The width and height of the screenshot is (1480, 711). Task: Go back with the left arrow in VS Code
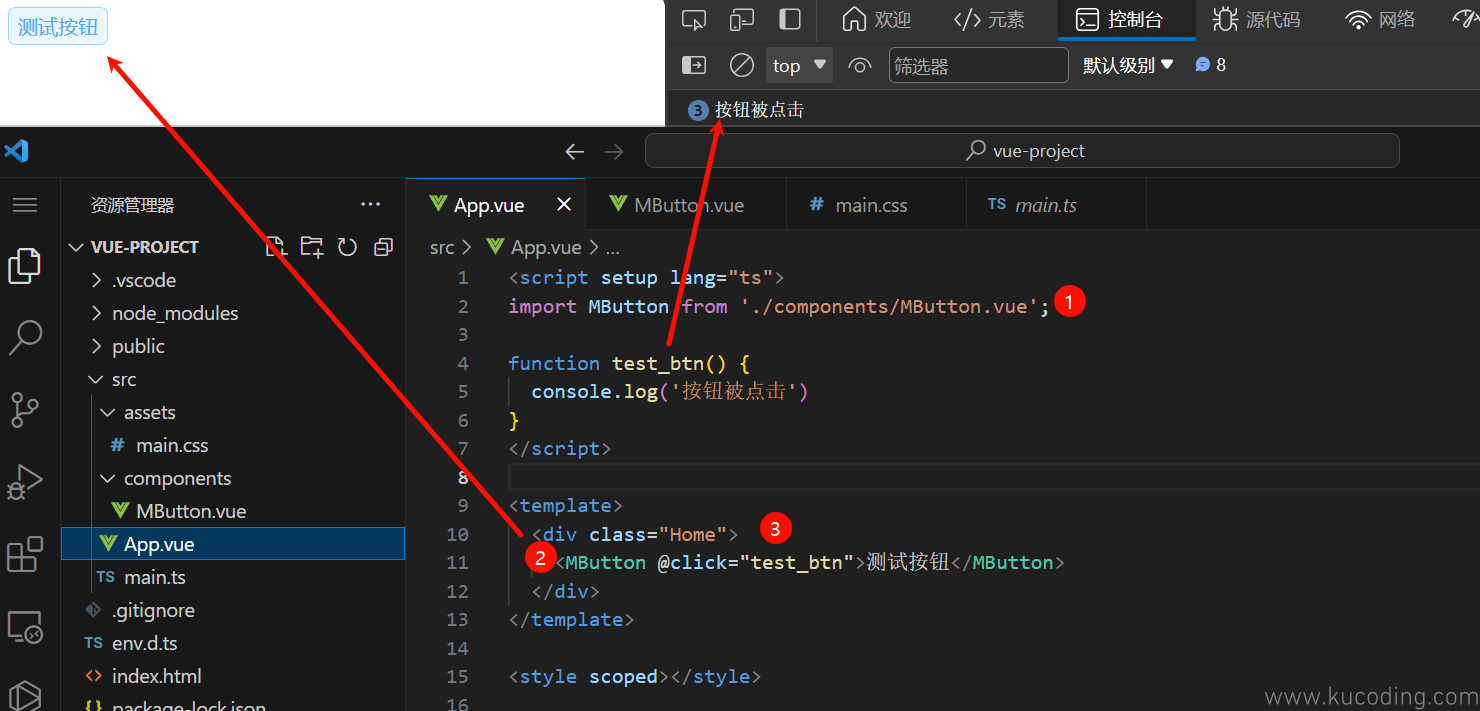(574, 151)
